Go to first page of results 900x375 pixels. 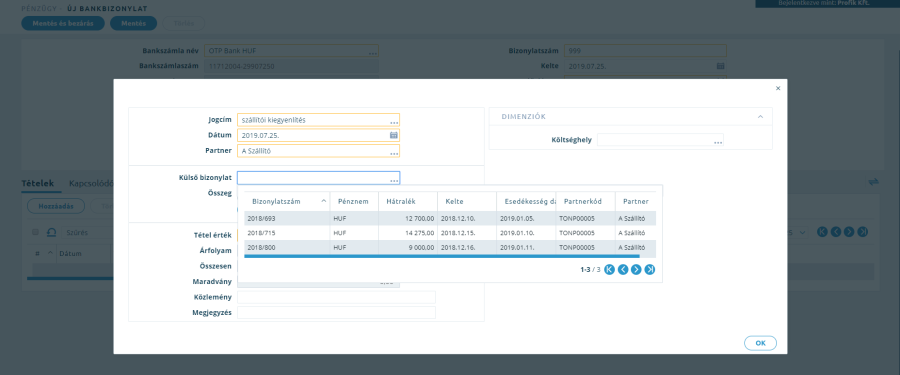click(610, 269)
